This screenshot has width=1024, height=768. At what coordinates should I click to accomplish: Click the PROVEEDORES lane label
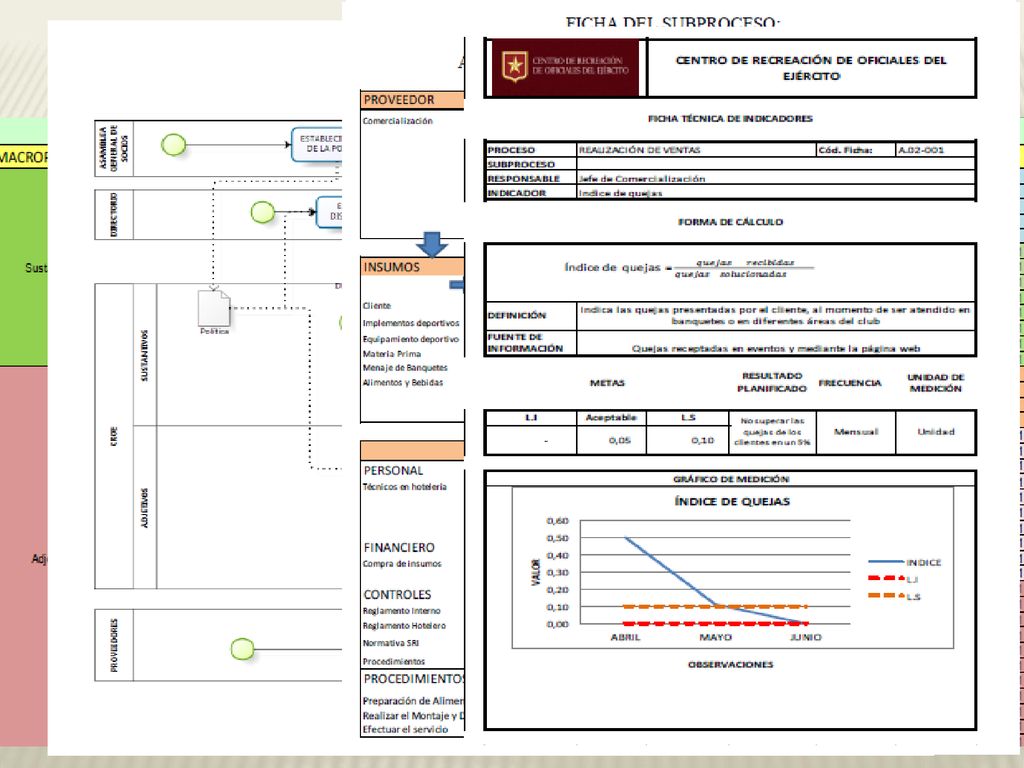(114, 645)
